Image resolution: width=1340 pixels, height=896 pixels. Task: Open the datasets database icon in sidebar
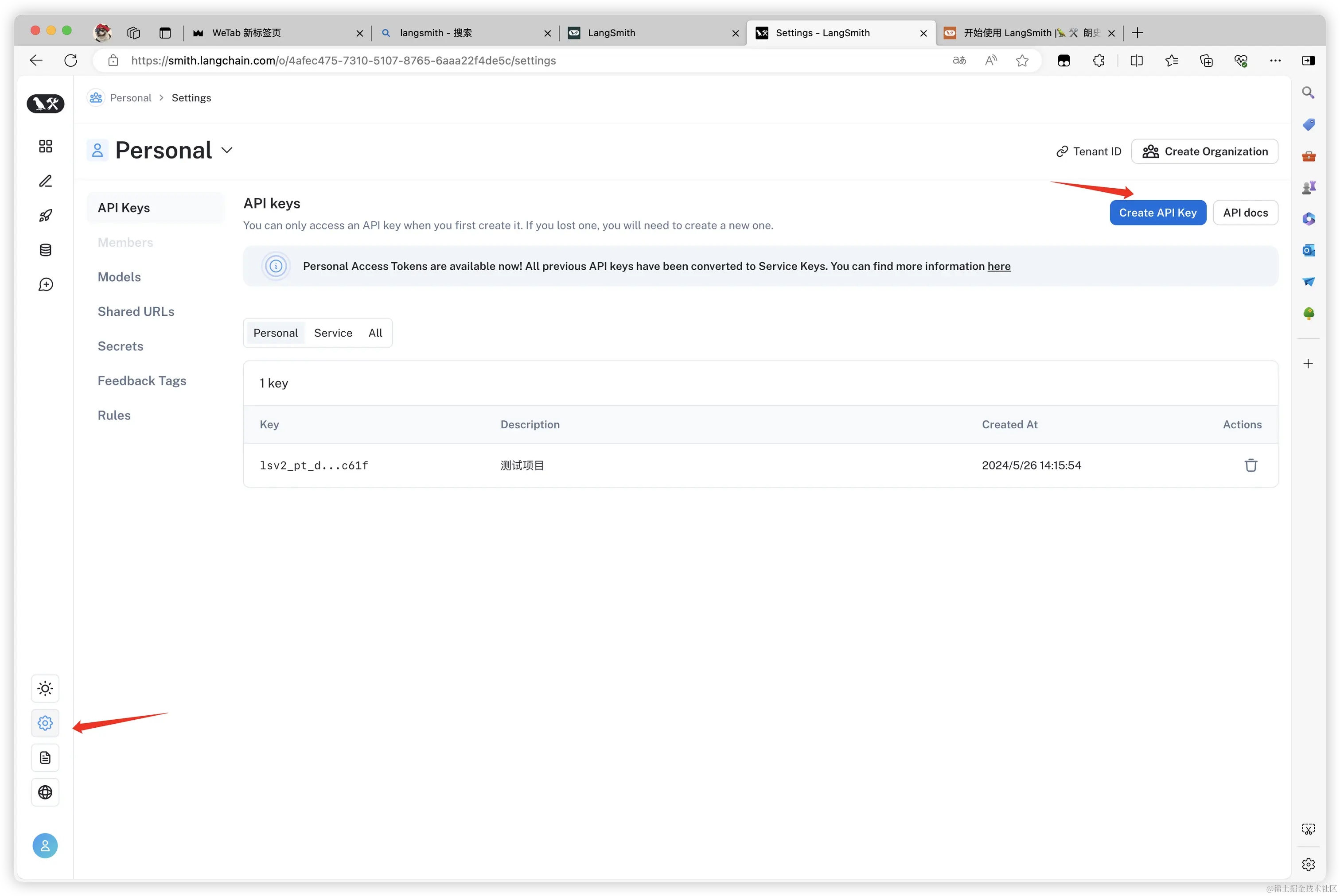(x=45, y=250)
